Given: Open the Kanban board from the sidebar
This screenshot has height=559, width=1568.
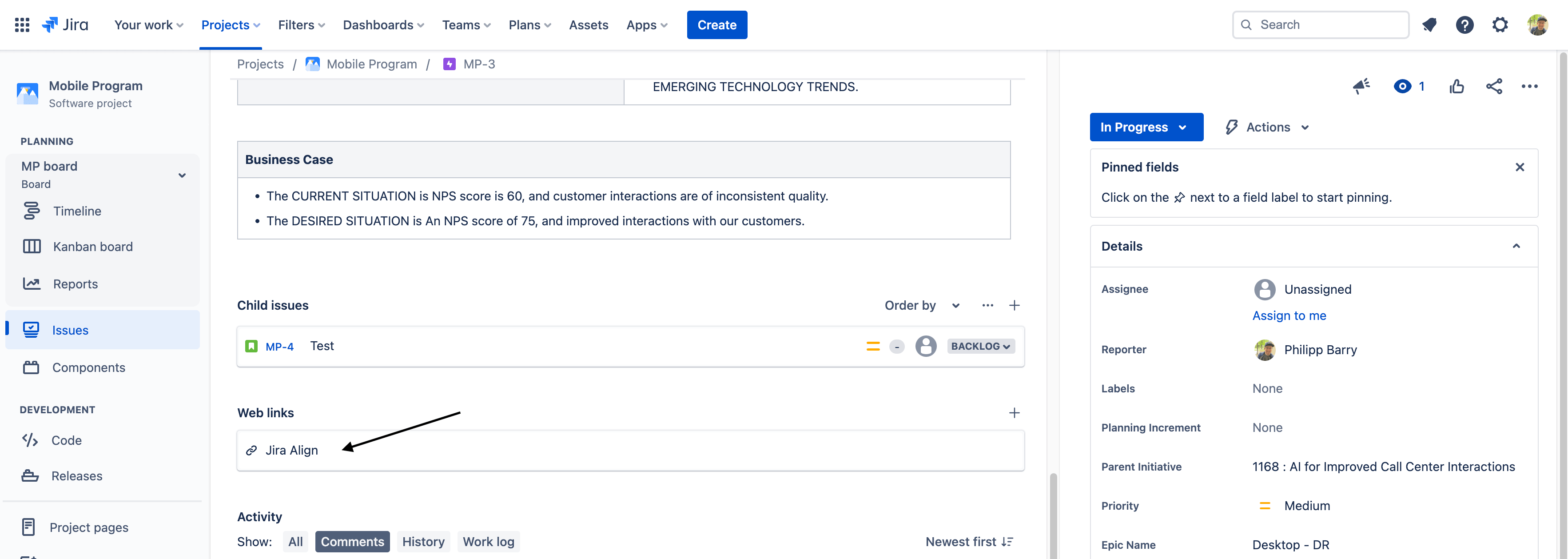Looking at the screenshot, I should (x=92, y=246).
